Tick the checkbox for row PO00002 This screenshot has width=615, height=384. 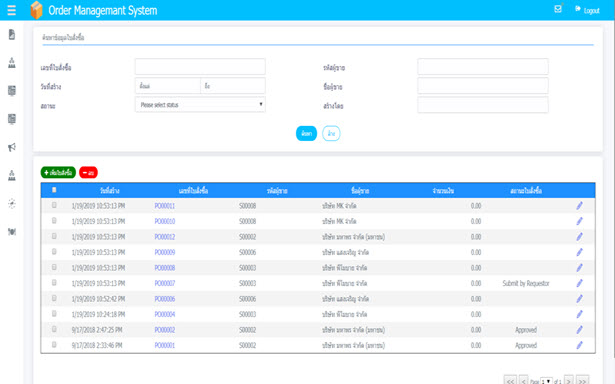point(54,329)
